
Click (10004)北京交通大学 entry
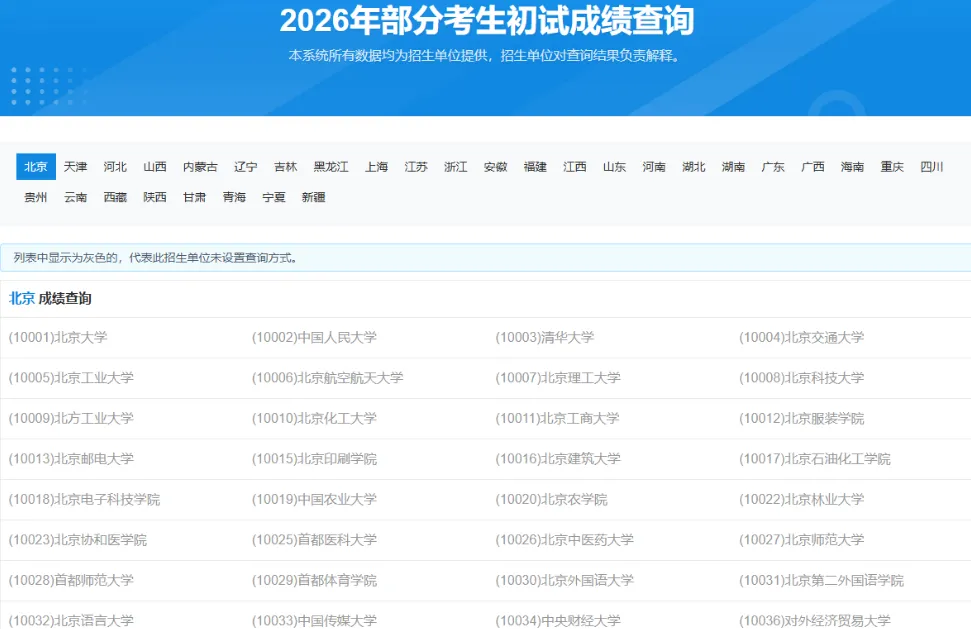pyautogui.click(x=801, y=337)
